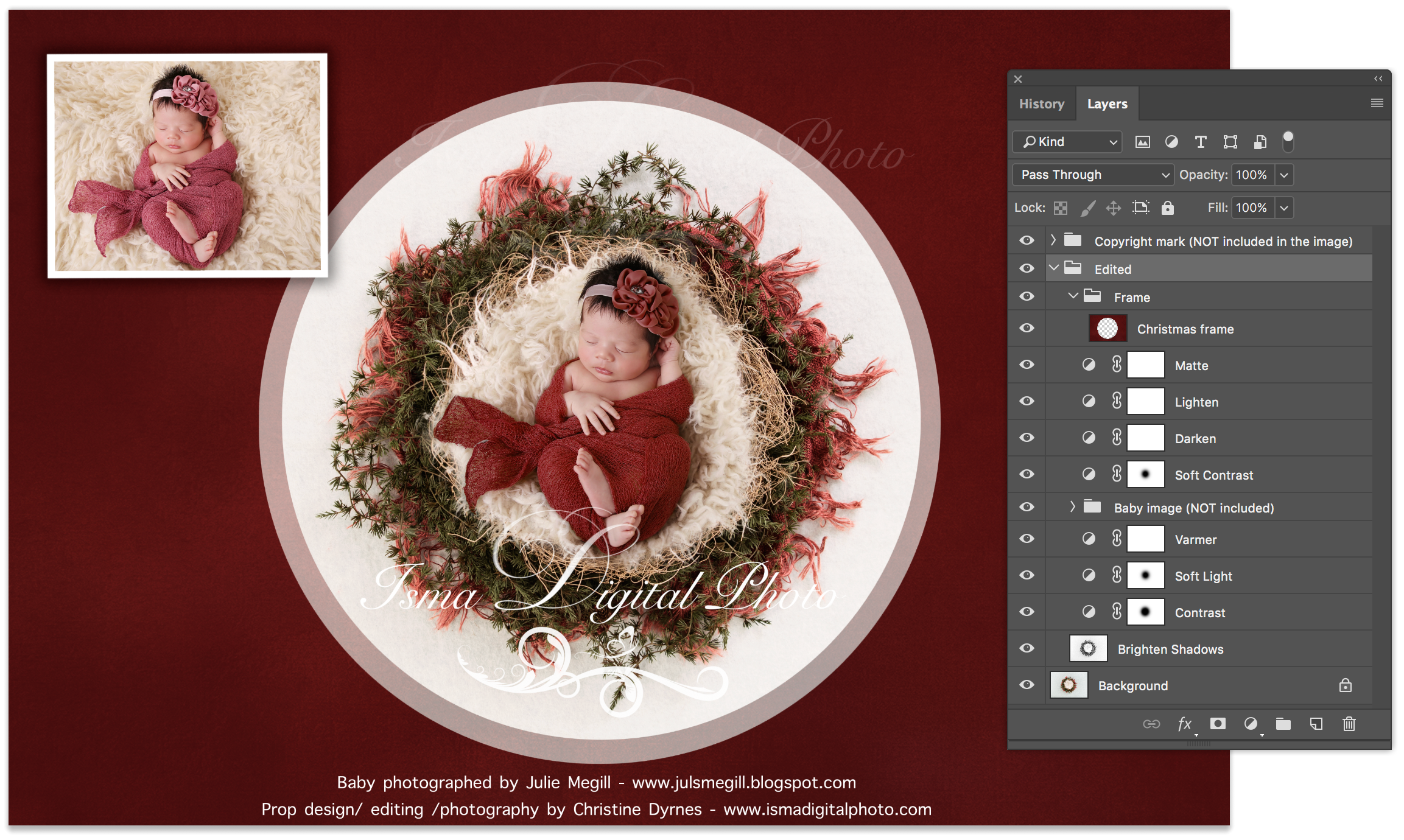This screenshot has width=1404, height=840.
Task: Delete layer with trash icon
Action: tap(1349, 724)
